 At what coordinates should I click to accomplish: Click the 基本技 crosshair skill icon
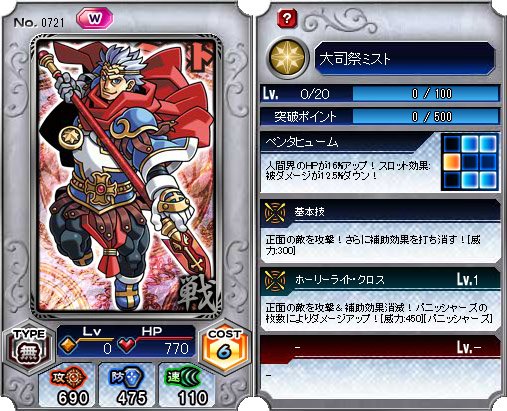[x=275, y=213]
